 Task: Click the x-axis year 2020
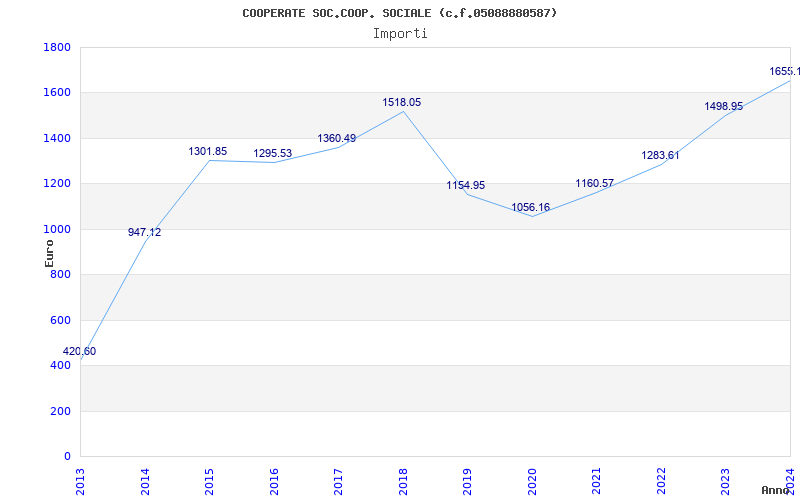[532, 481]
